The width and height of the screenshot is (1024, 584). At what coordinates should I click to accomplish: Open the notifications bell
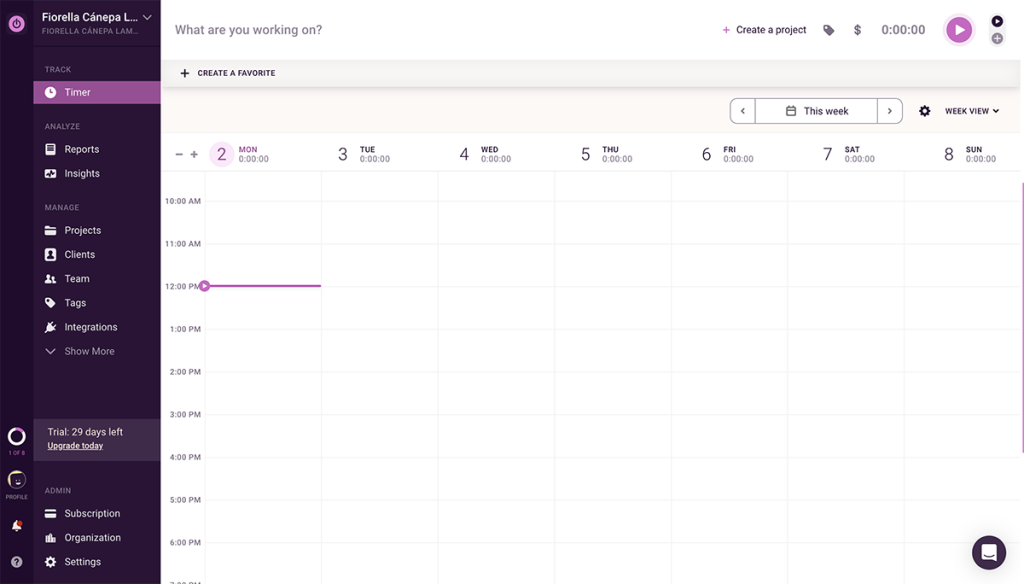pyautogui.click(x=14, y=524)
